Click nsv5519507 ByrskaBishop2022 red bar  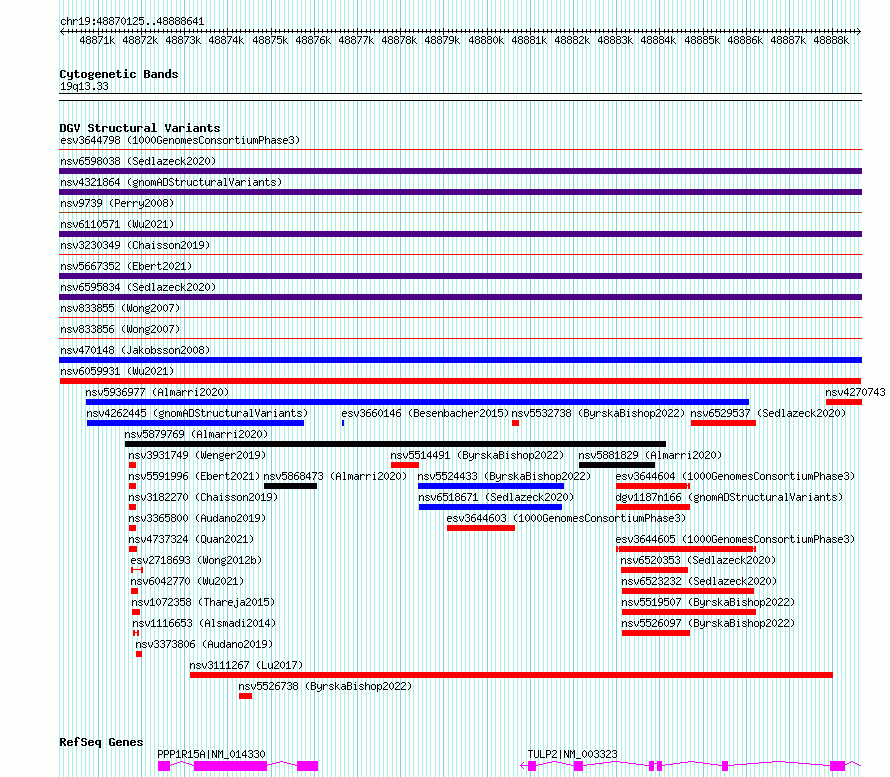(x=689, y=612)
